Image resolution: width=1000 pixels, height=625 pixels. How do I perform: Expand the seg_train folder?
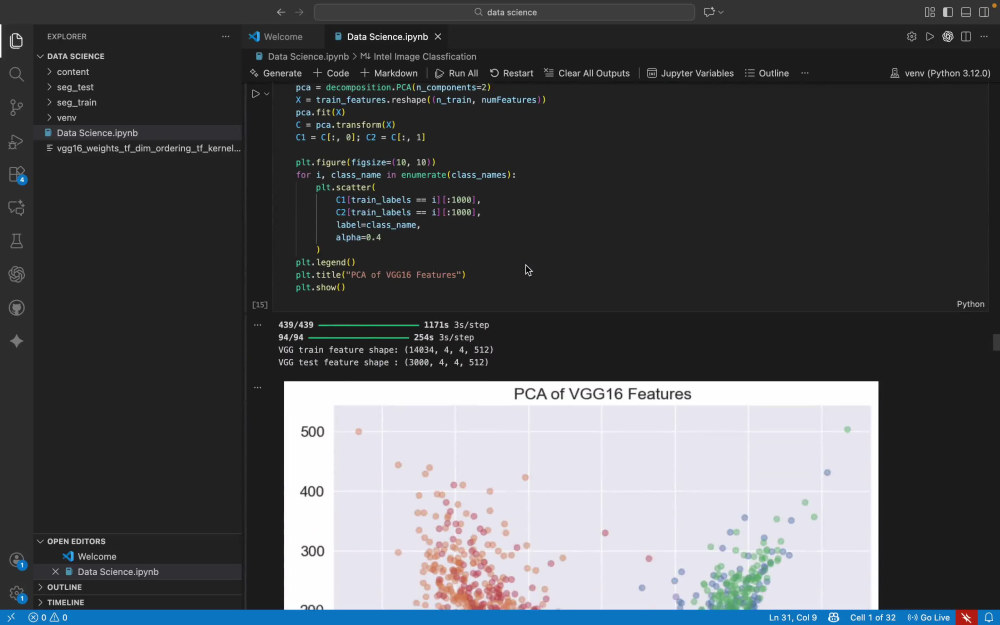(137, 103)
